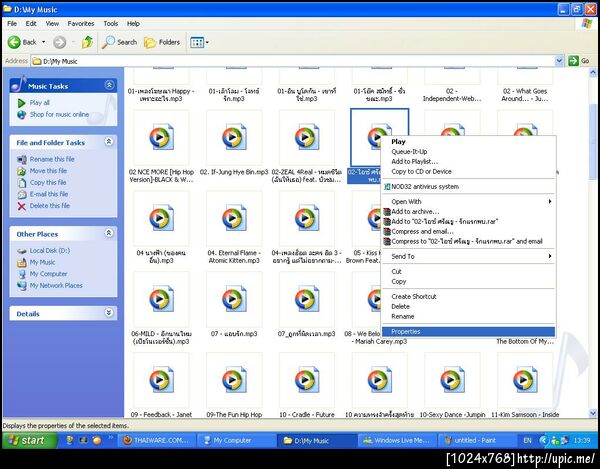The height and width of the screenshot is (469, 600).
Task: Select the 02. If-Jung Hye Bin.mp3 file icon
Action: (x=234, y=137)
